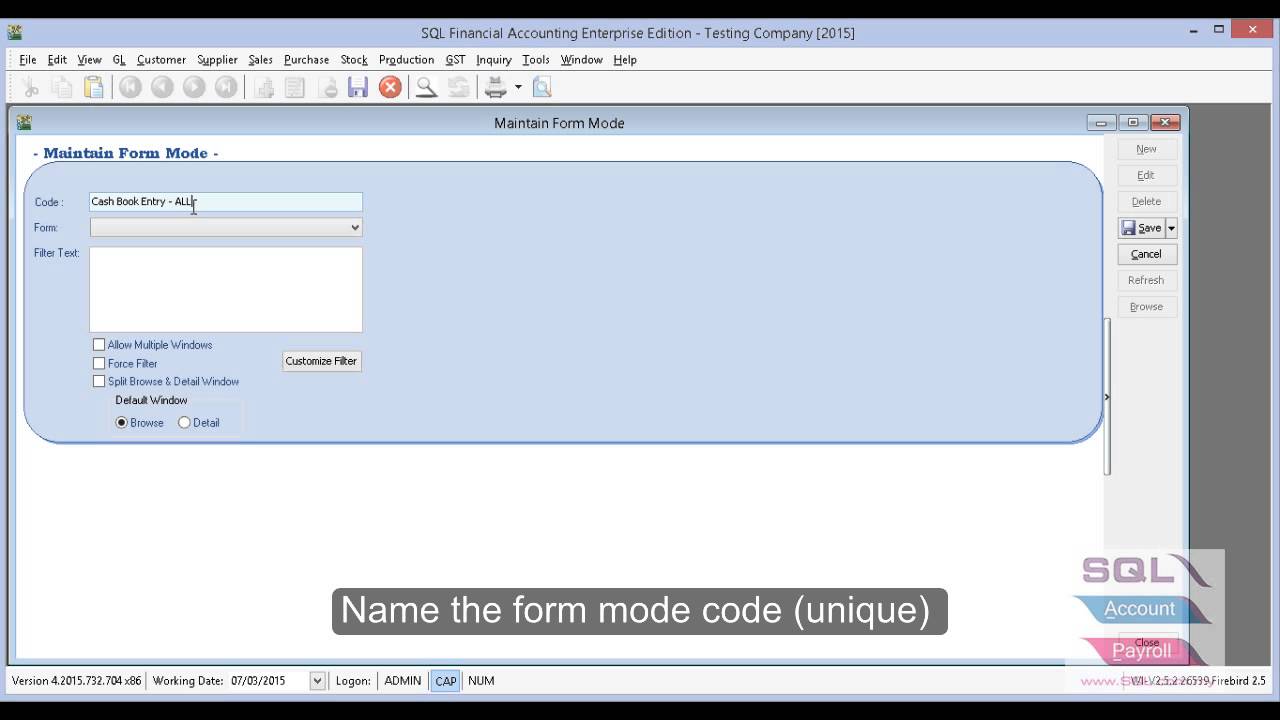Click the Edit button in side panel
1280x720 pixels.
pyautogui.click(x=1146, y=175)
